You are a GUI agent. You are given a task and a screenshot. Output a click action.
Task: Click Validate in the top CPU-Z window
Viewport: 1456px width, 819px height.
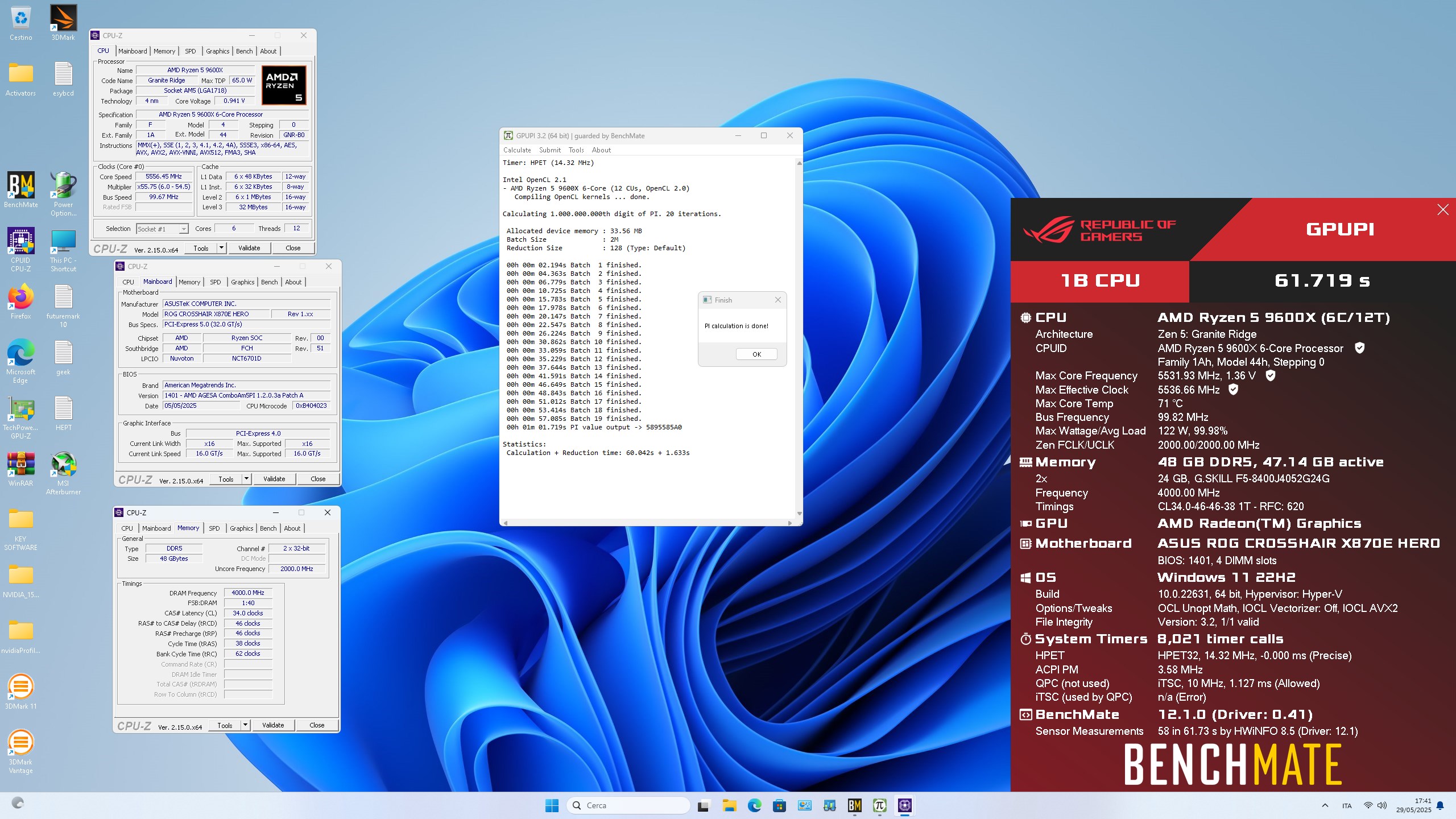click(249, 248)
